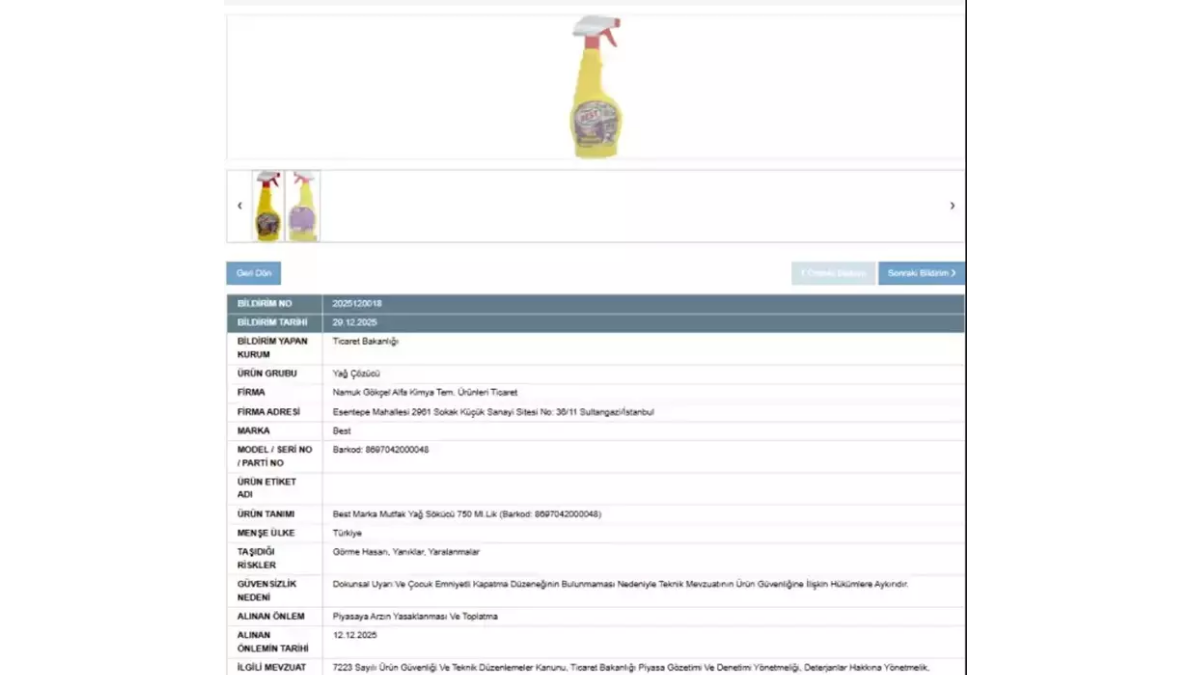This screenshot has height=675, width=1200.
Task: Click the right carousel arrow
Action: pyautogui.click(x=952, y=206)
